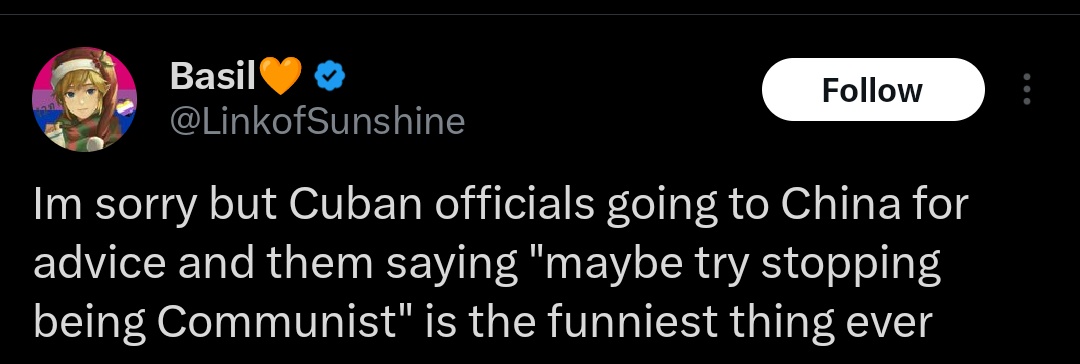Open the @LinkofSunshine handle link
Image resolution: width=1080 pixels, height=364 pixels.
[317, 122]
